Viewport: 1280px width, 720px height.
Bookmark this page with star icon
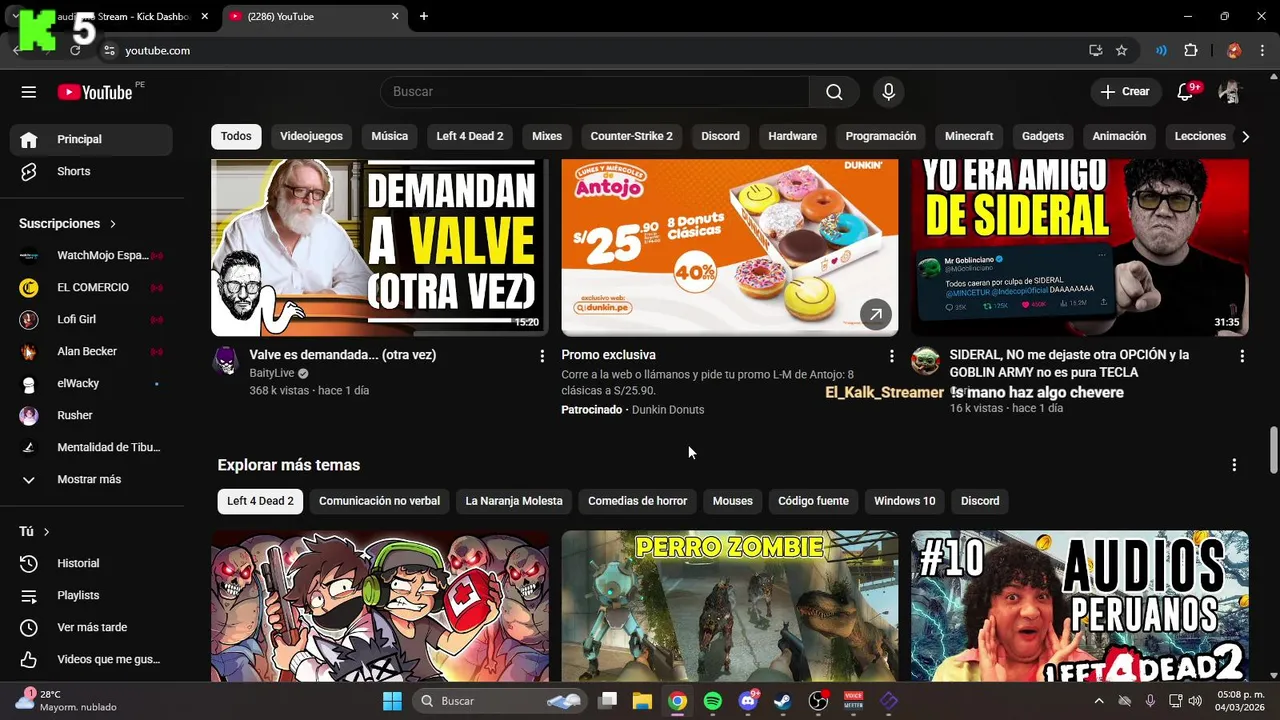coord(1121,50)
